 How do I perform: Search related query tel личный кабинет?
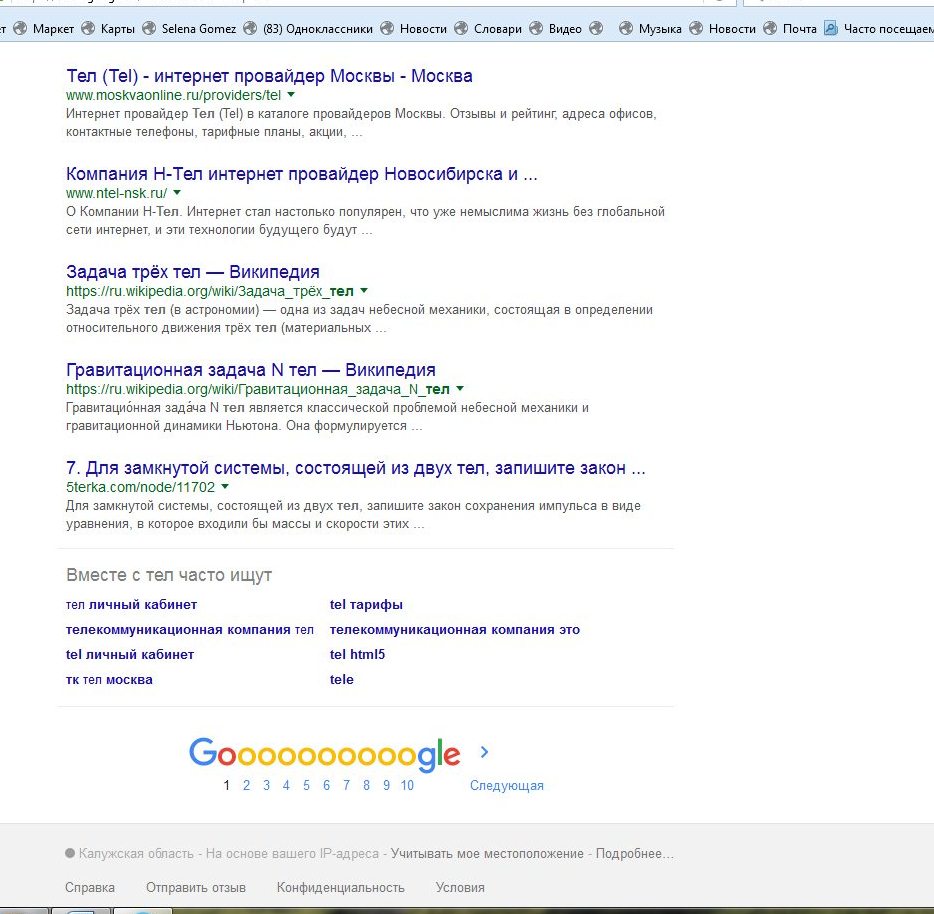coord(130,654)
